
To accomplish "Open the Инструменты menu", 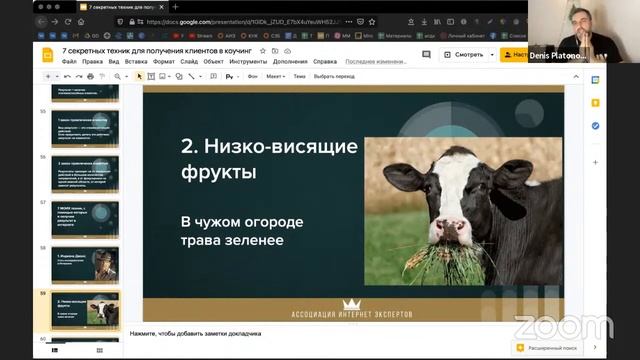I will 248,62.
